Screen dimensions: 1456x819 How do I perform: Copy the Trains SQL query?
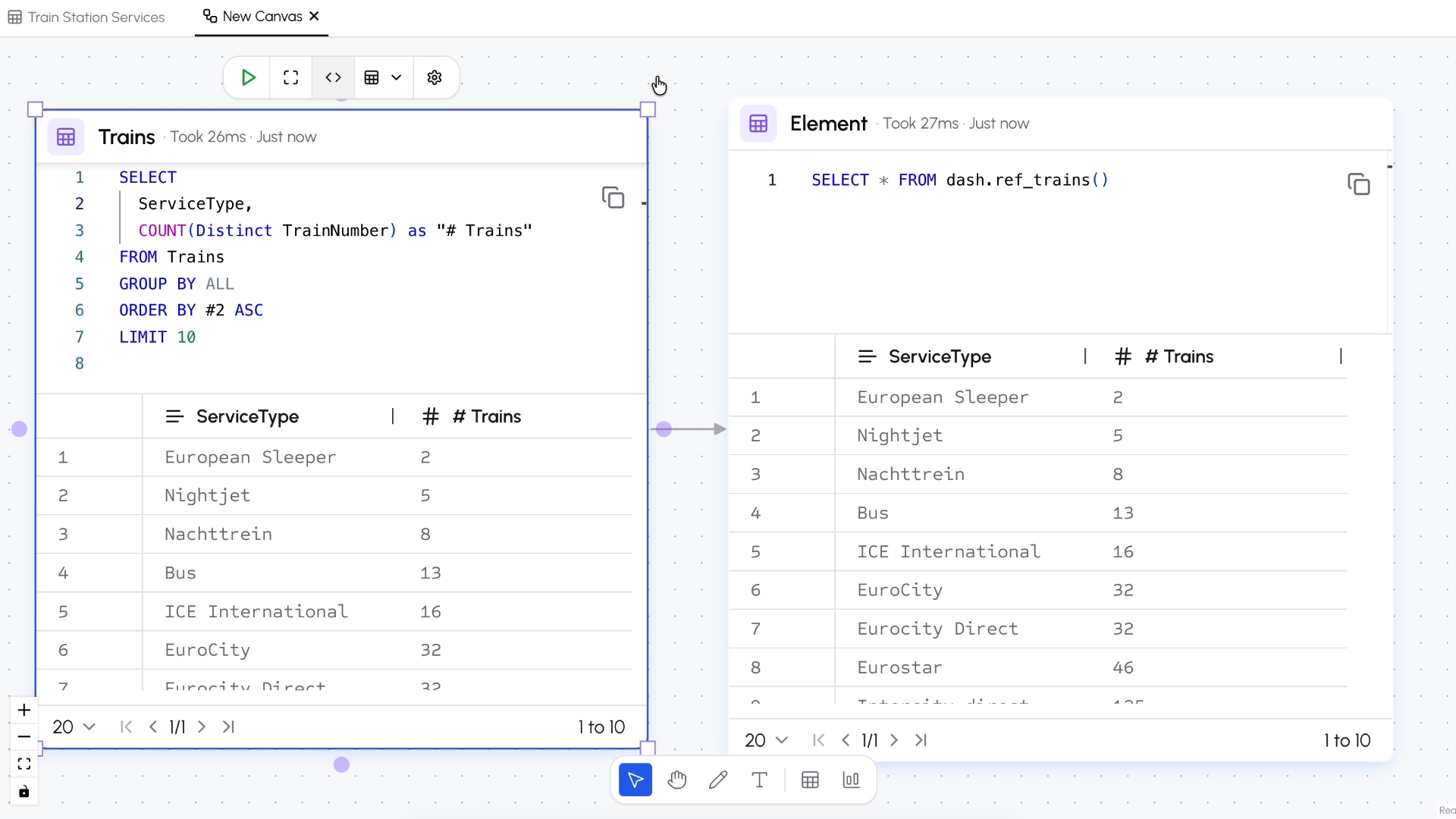613,197
